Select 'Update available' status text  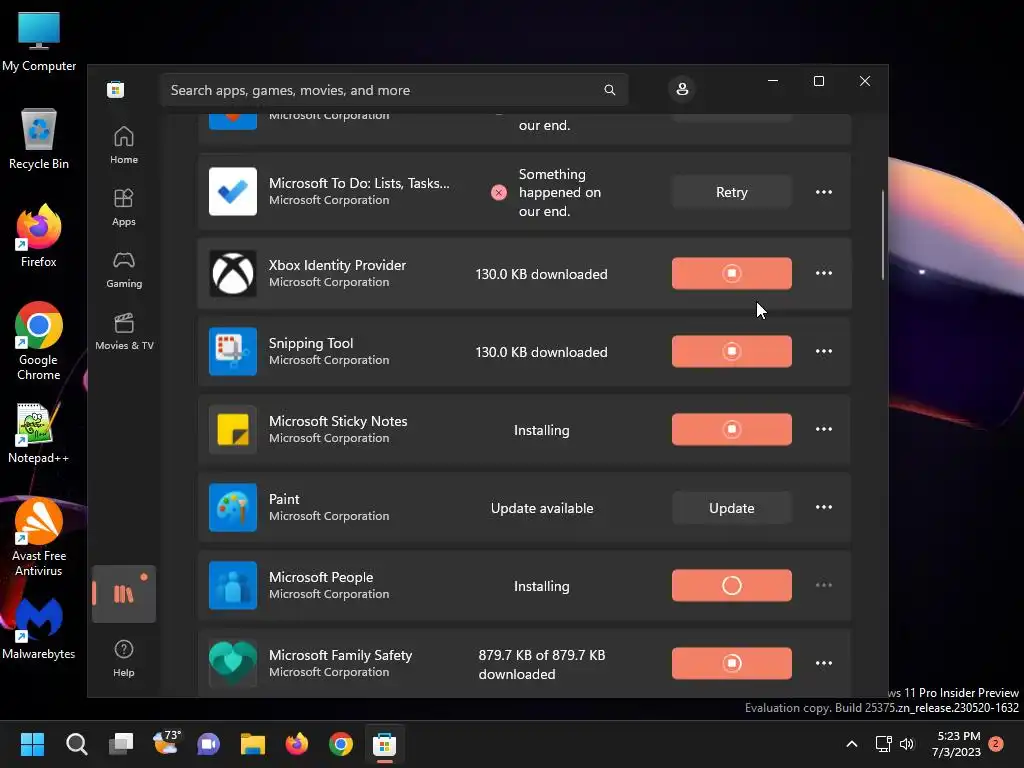point(542,508)
